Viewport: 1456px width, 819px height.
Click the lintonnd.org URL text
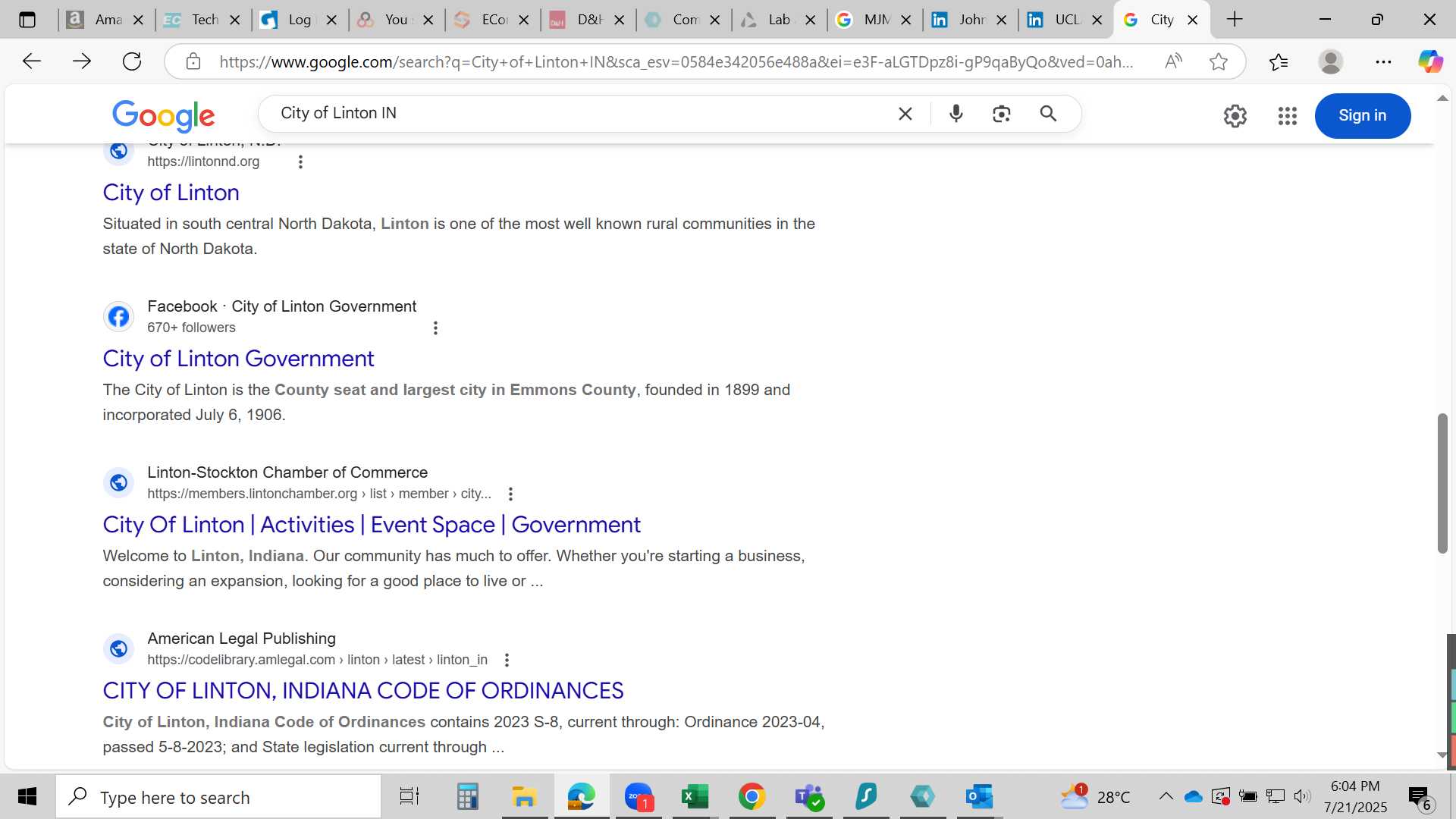203,162
